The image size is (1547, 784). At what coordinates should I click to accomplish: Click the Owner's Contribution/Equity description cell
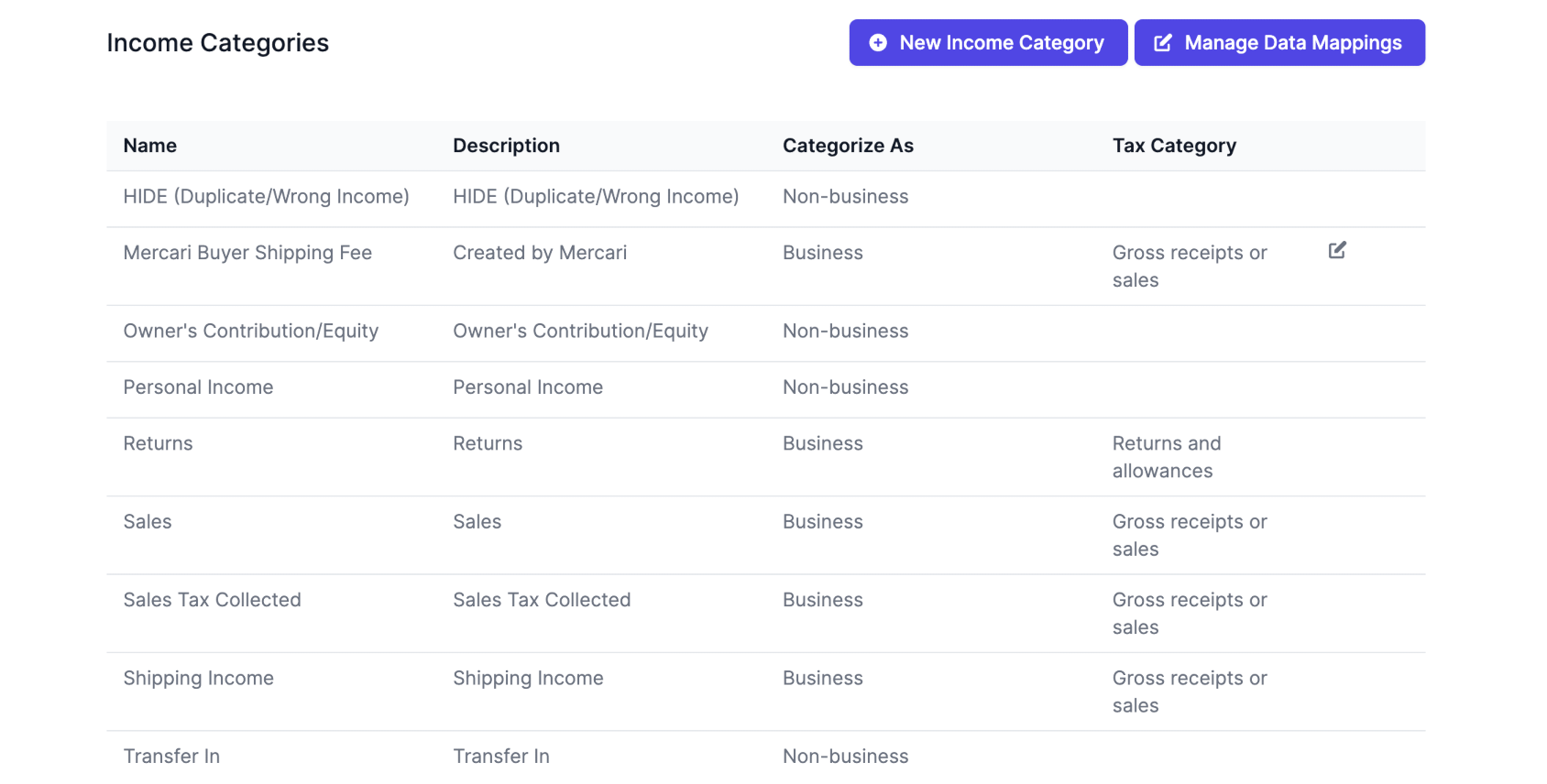coord(580,331)
